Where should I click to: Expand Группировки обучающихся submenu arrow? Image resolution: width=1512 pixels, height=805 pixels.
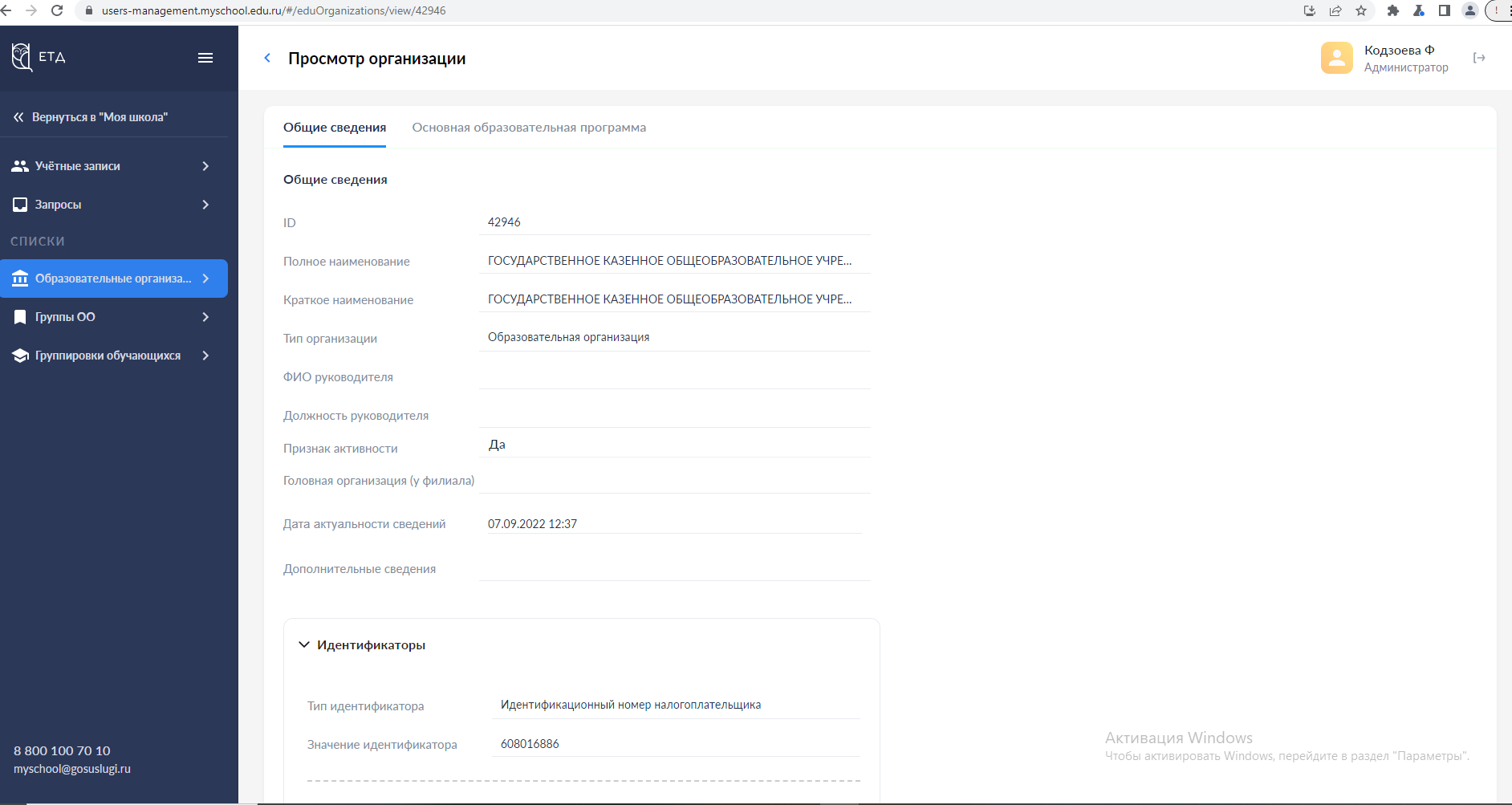pos(205,356)
